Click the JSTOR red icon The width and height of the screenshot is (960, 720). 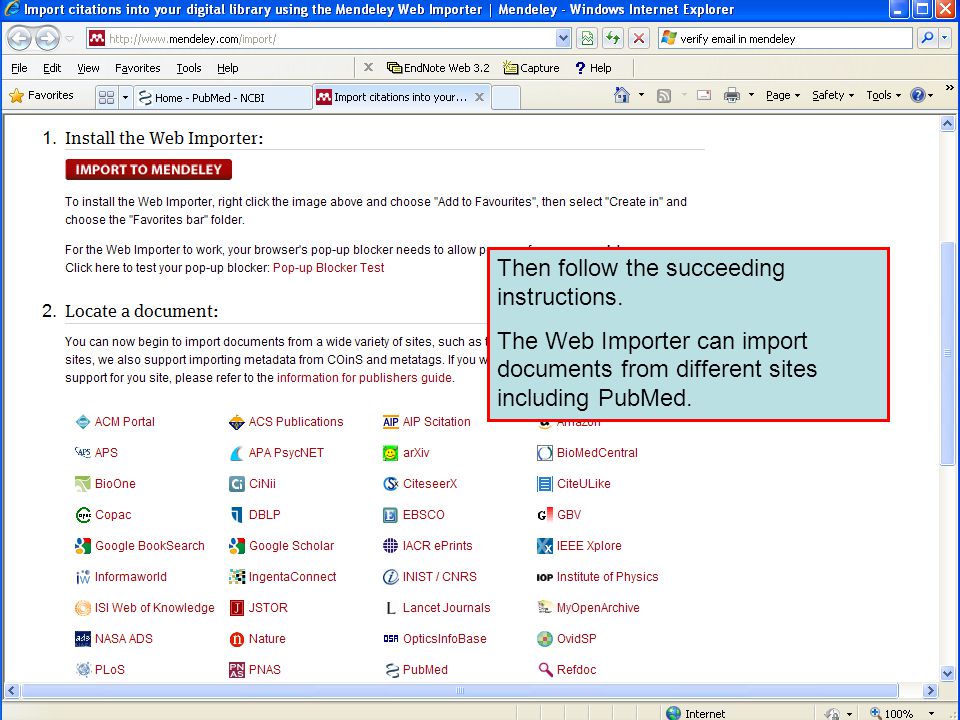(x=236, y=608)
